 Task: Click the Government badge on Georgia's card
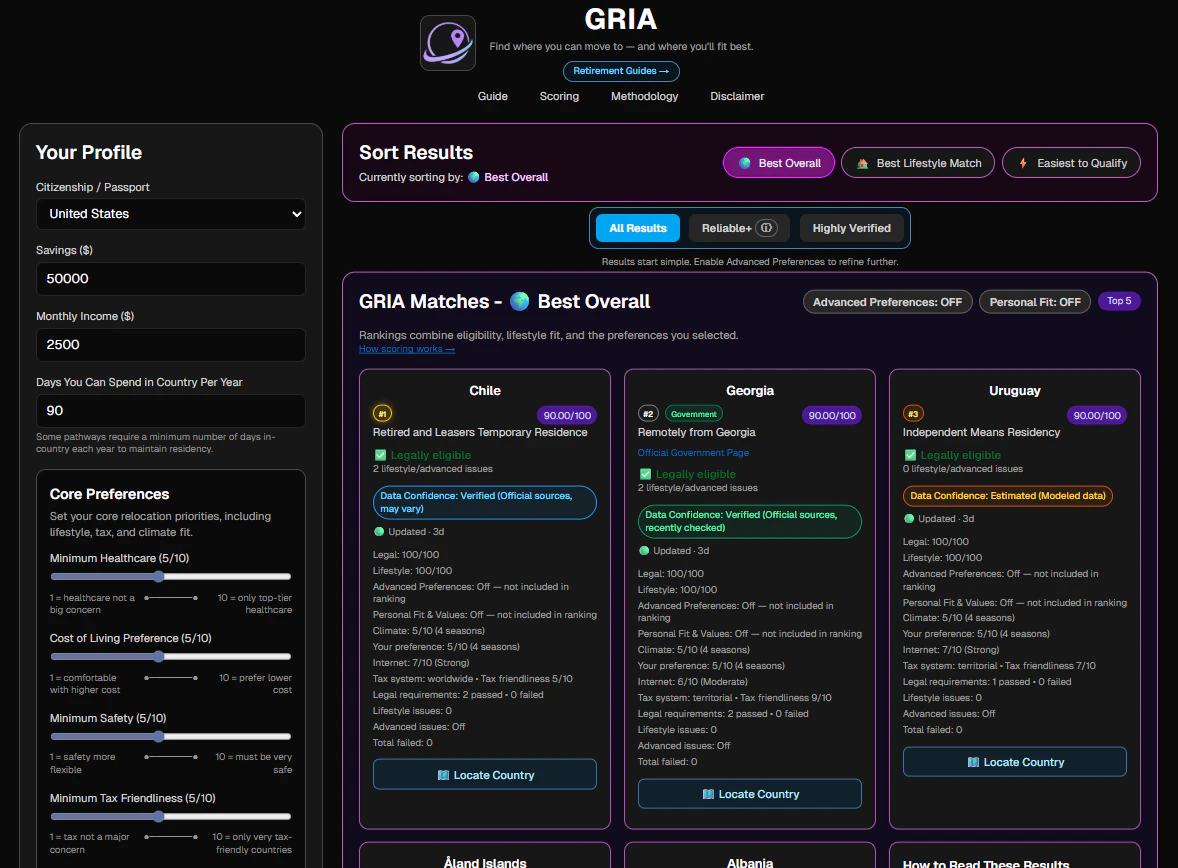pos(695,413)
